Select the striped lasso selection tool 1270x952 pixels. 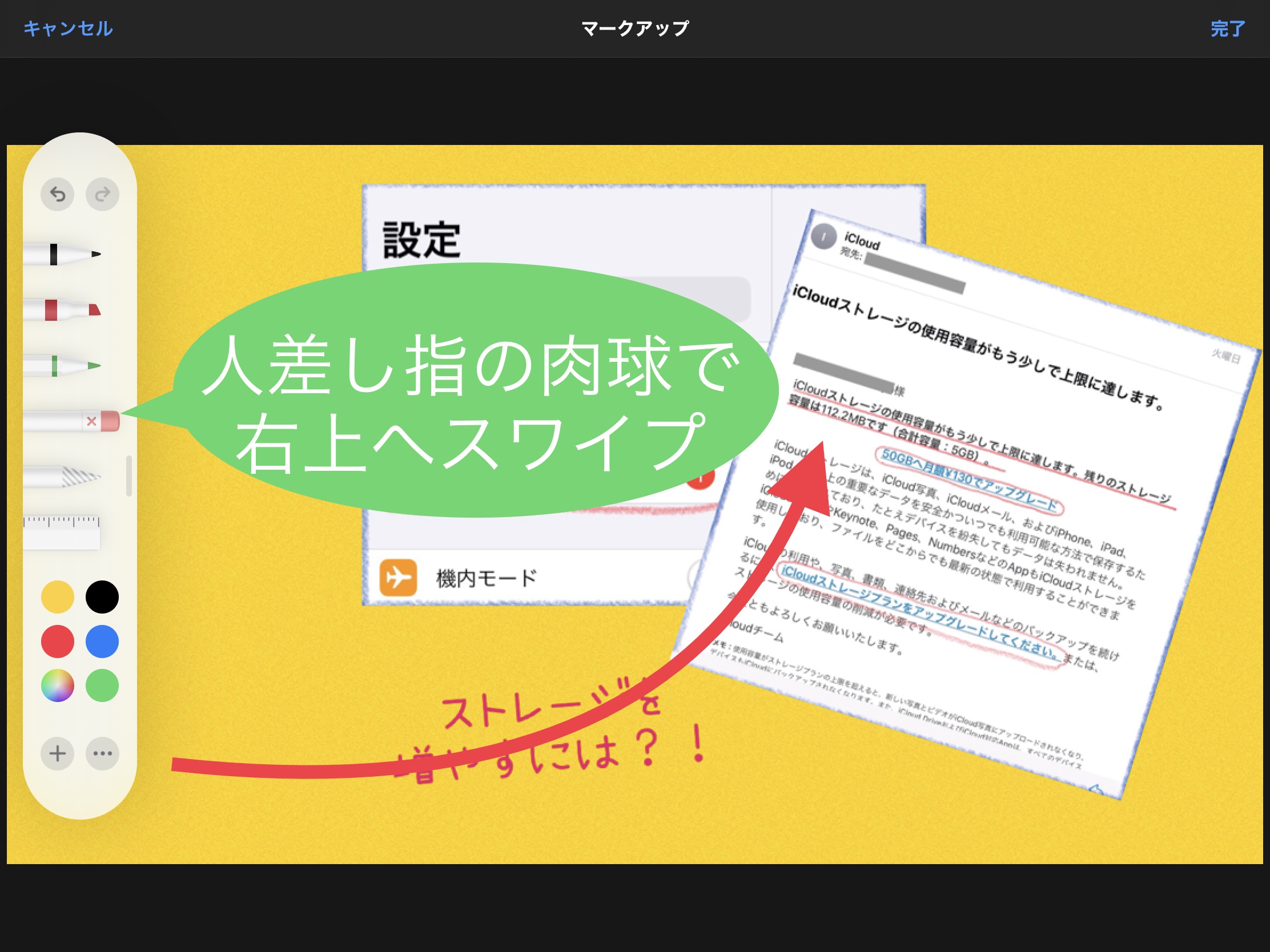pyautogui.click(x=63, y=477)
